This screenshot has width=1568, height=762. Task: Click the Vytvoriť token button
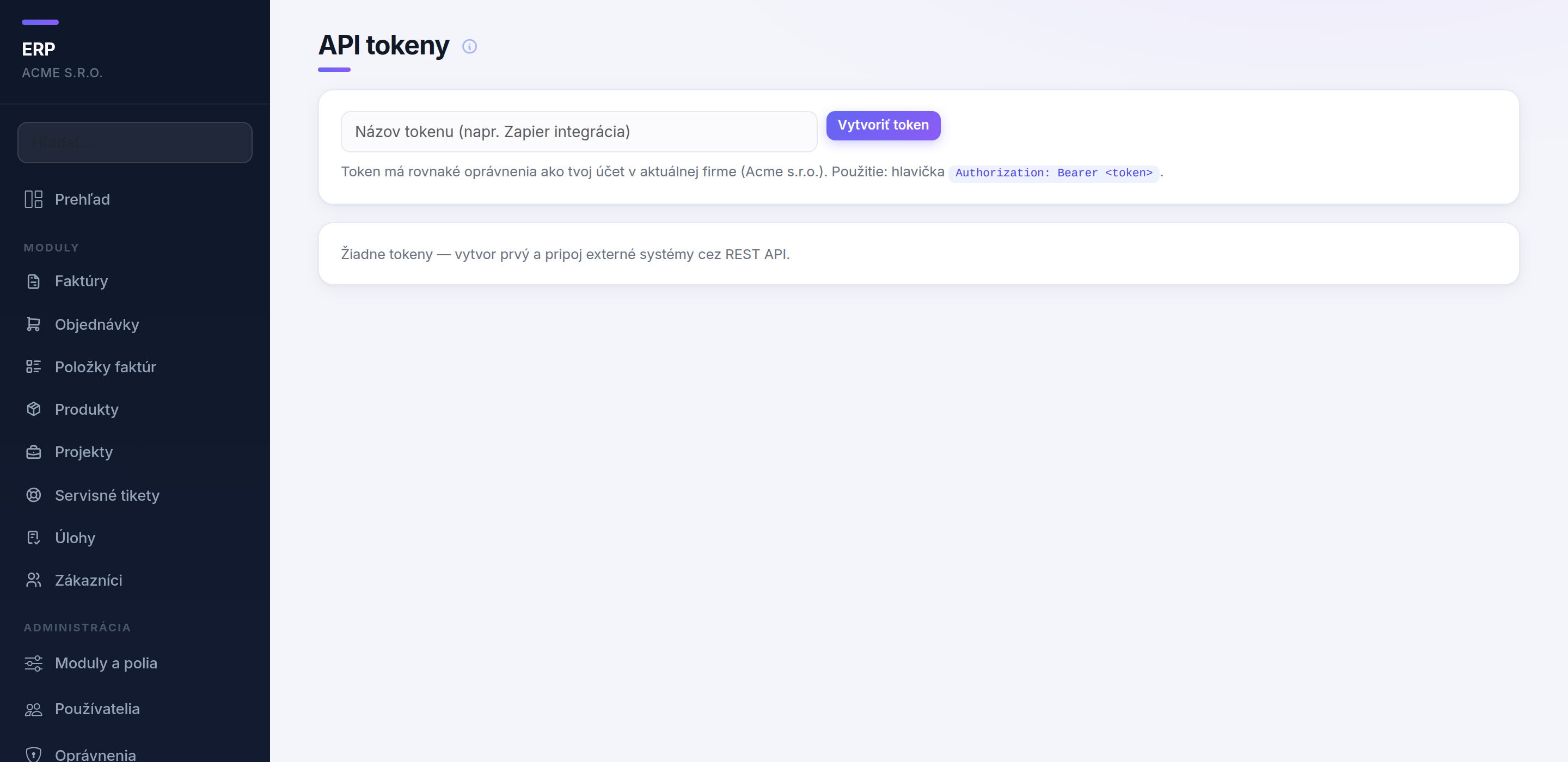coord(883,125)
